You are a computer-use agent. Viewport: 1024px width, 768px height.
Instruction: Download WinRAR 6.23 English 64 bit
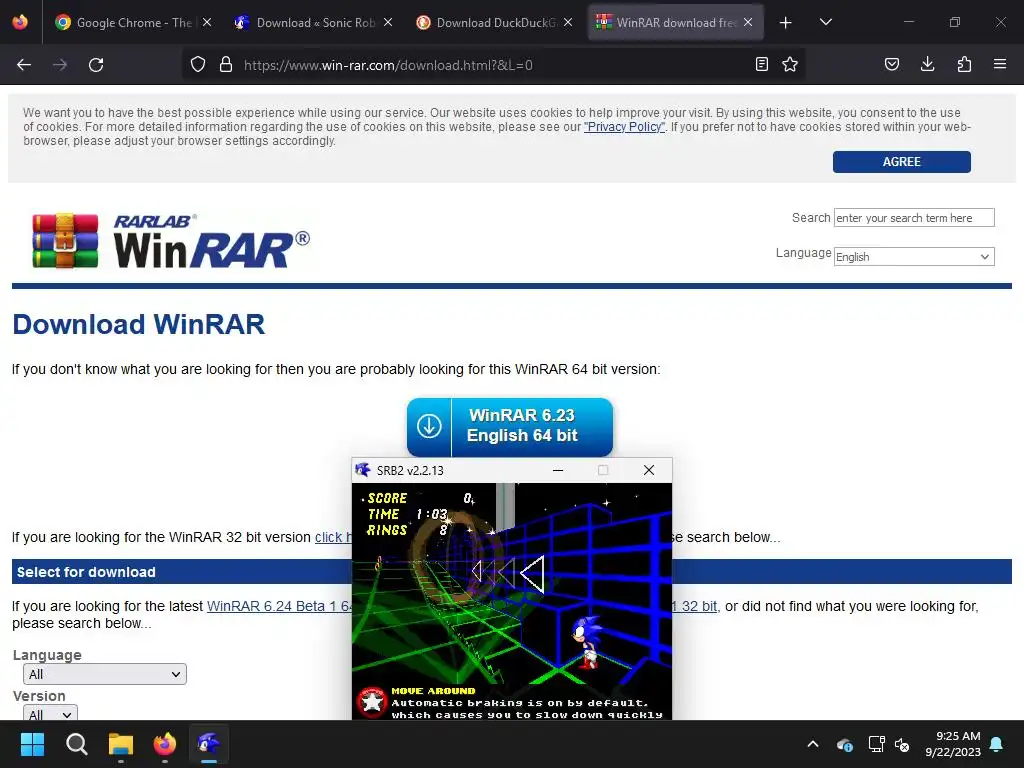tap(509, 426)
